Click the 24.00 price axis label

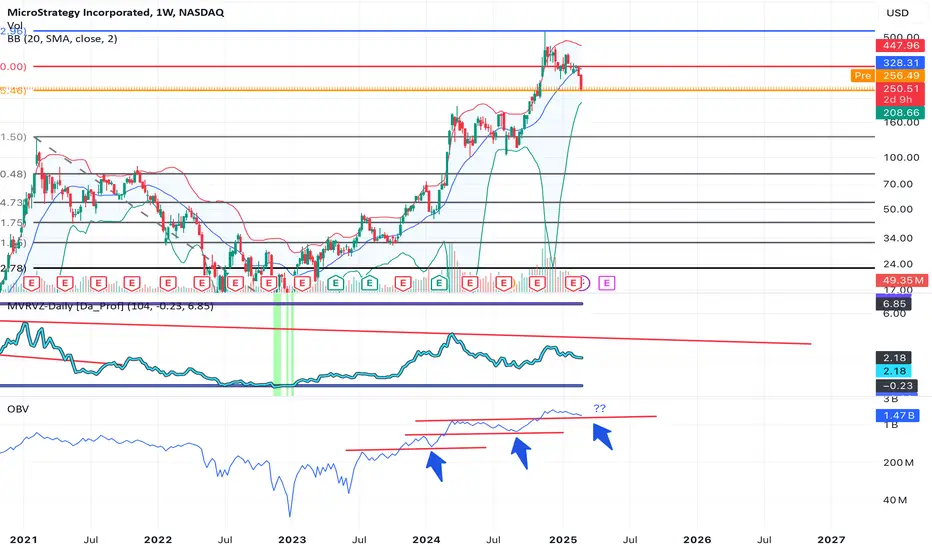tap(898, 263)
